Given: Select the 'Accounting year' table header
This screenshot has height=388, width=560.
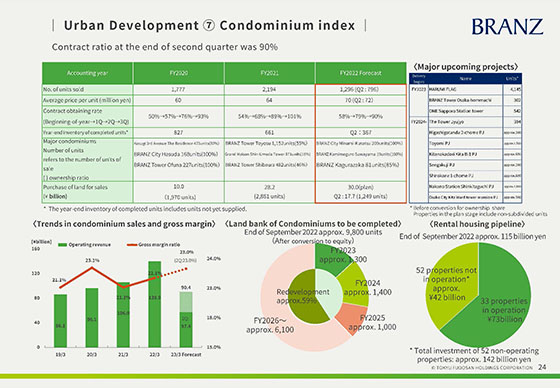Looking at the screenshot, I should pyautogui.click(x=88, y=73).
